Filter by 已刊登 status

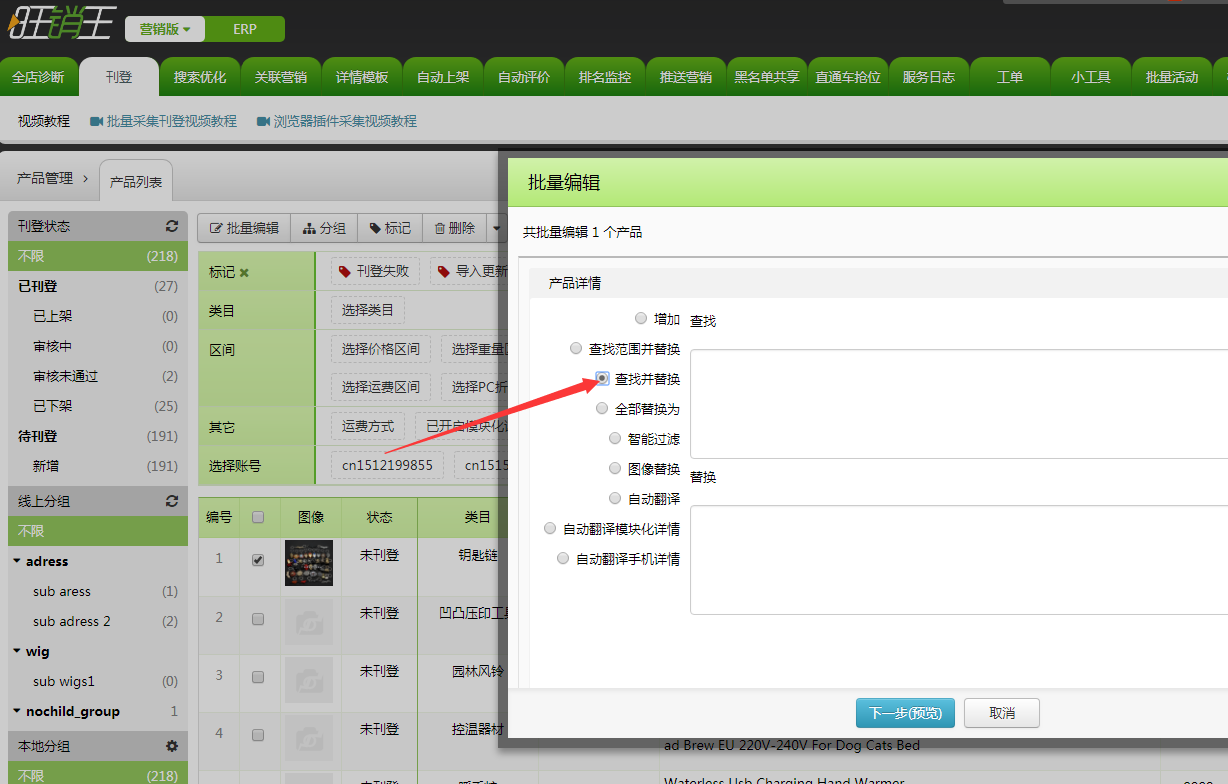click(97, 286)
